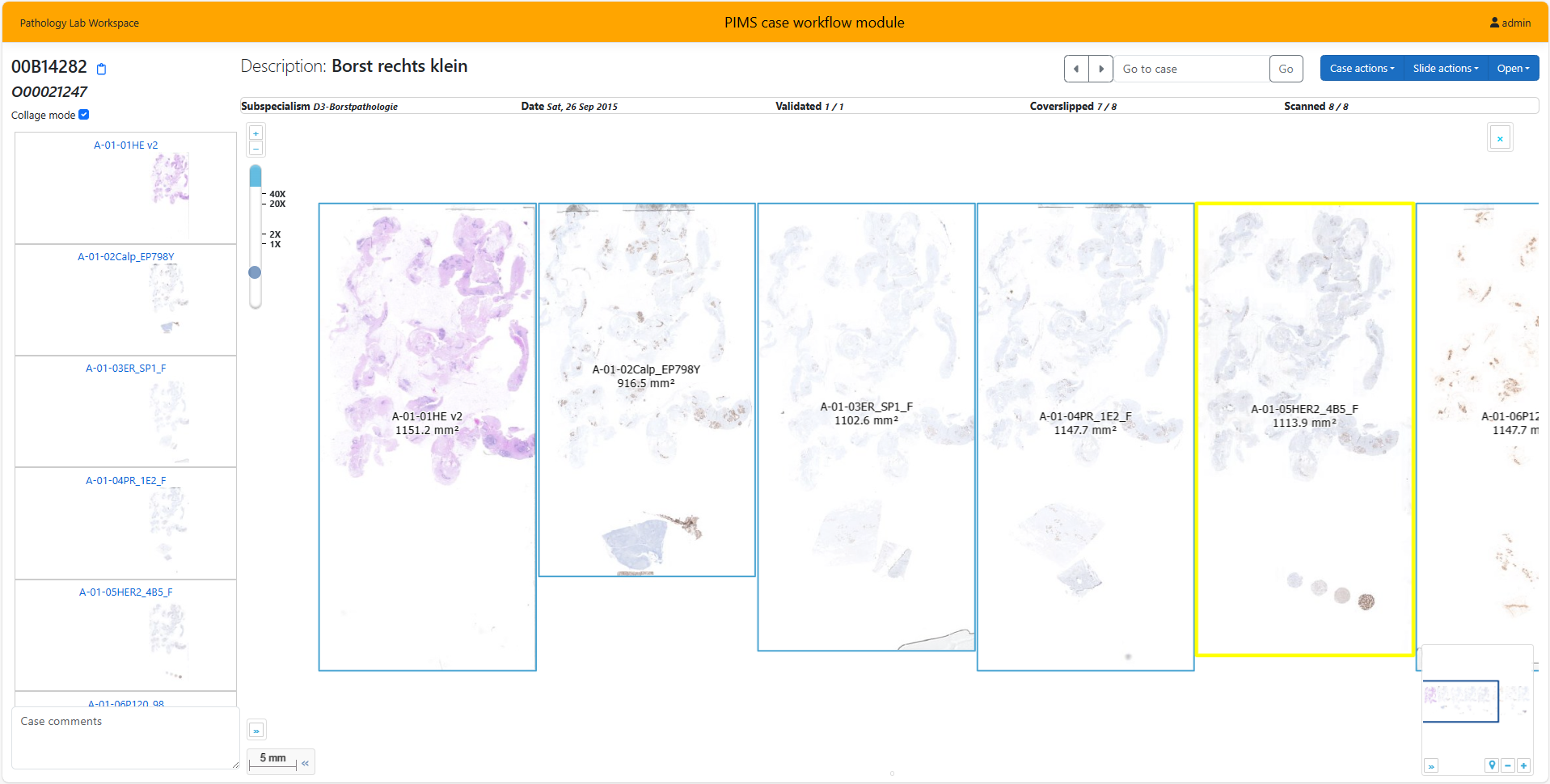1550x784 pixels.
Task: Toggle the Collage mode checkbox
Action: 84,115
